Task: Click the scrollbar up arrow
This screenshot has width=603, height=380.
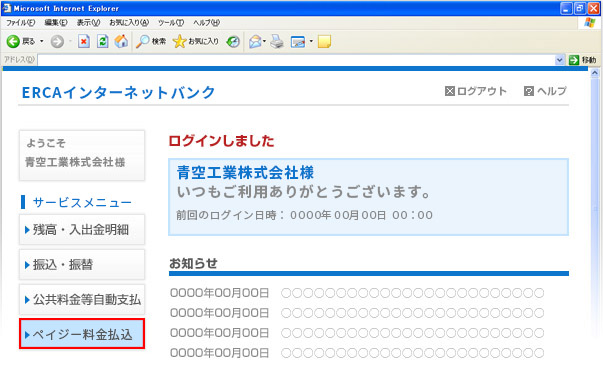Action: pos(595,72)
